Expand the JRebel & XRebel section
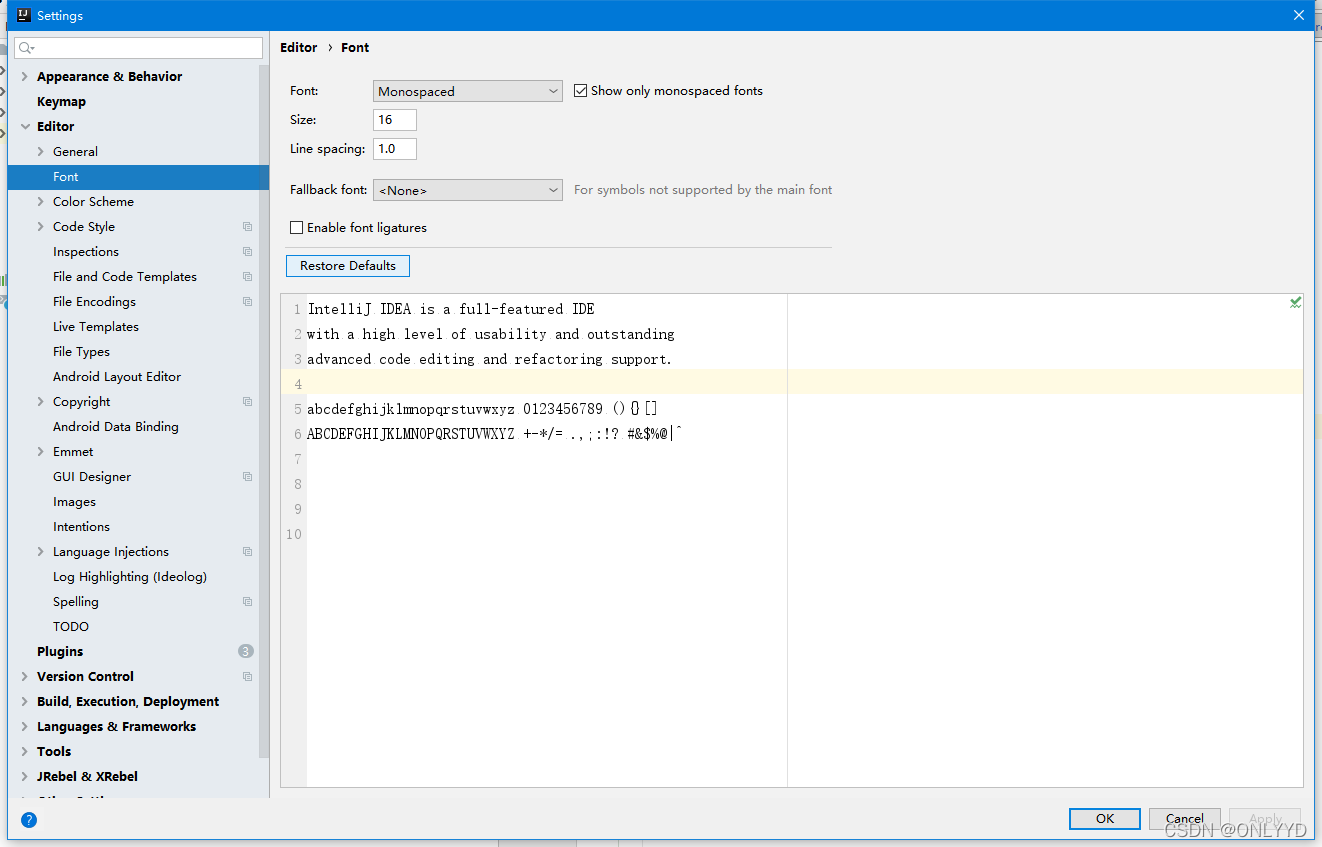This screenshot has height=847, width=1322. click(25, 777)
